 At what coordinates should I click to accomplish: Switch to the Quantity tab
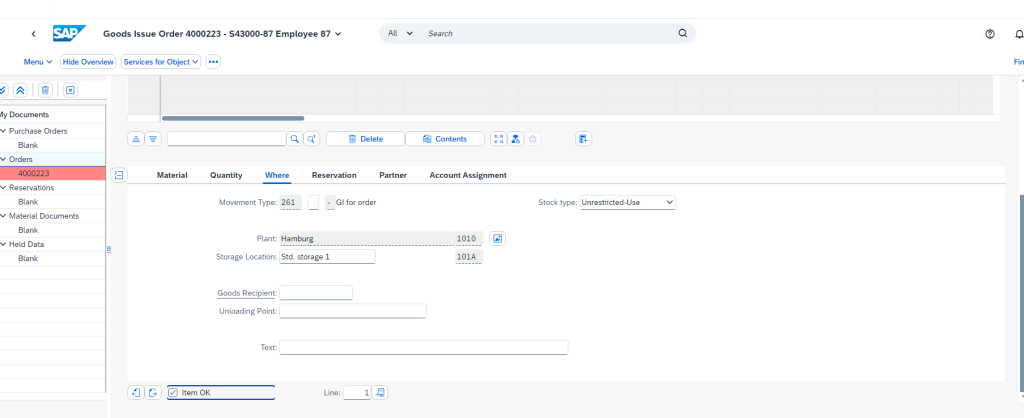[x=226, y=175]
